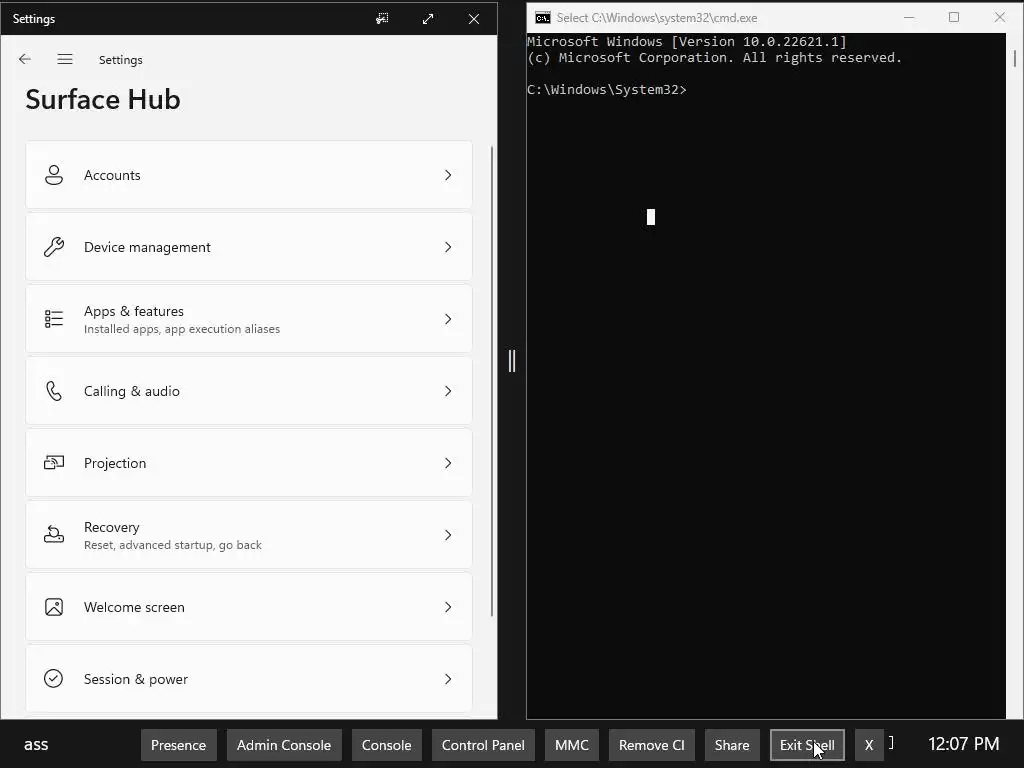Click the Session & power checkmark icon
1024x768 pixels.
[x=54, y=679]
